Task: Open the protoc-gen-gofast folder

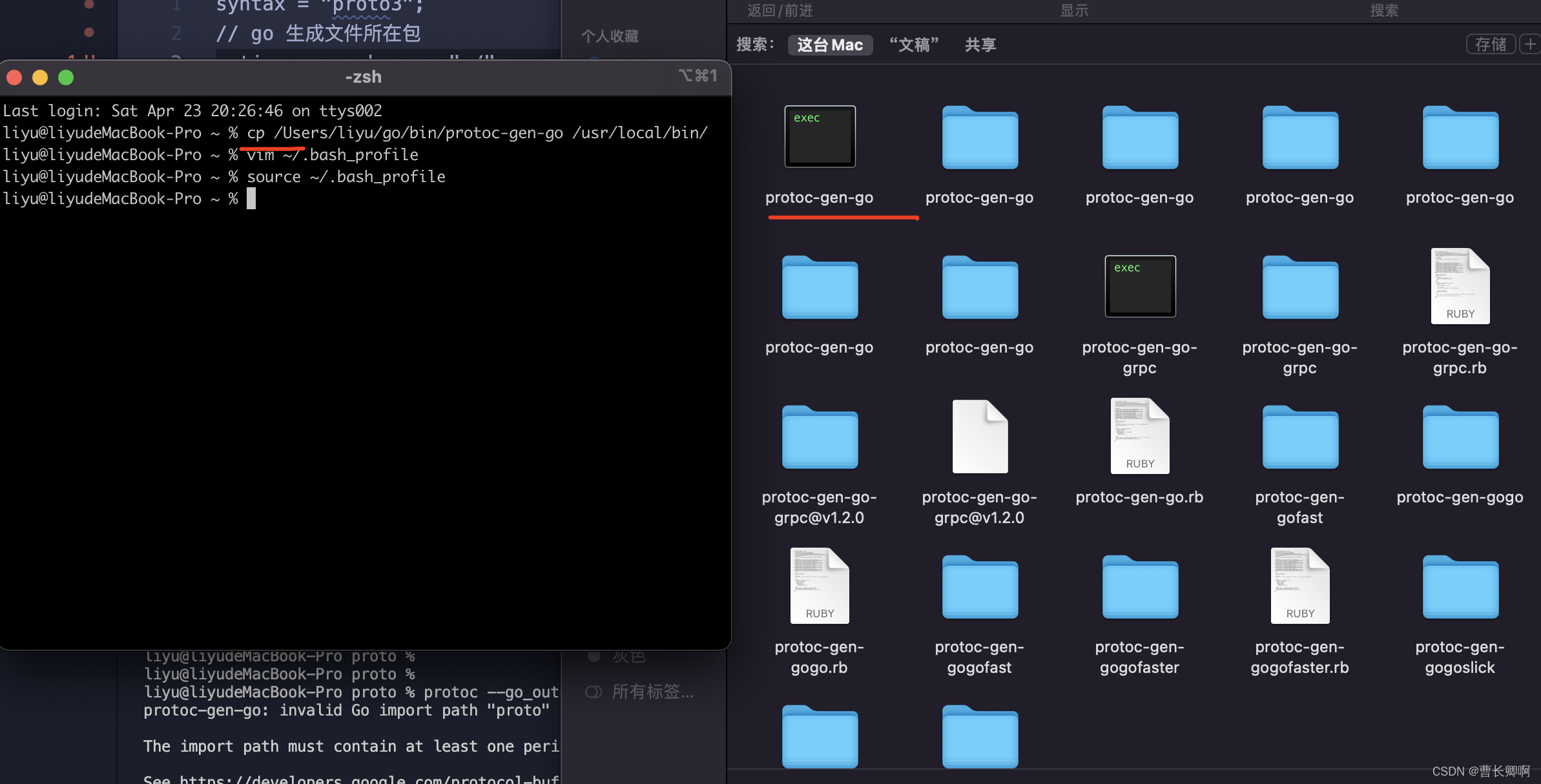Action: pyautogui.click(x=1300, y=438)
